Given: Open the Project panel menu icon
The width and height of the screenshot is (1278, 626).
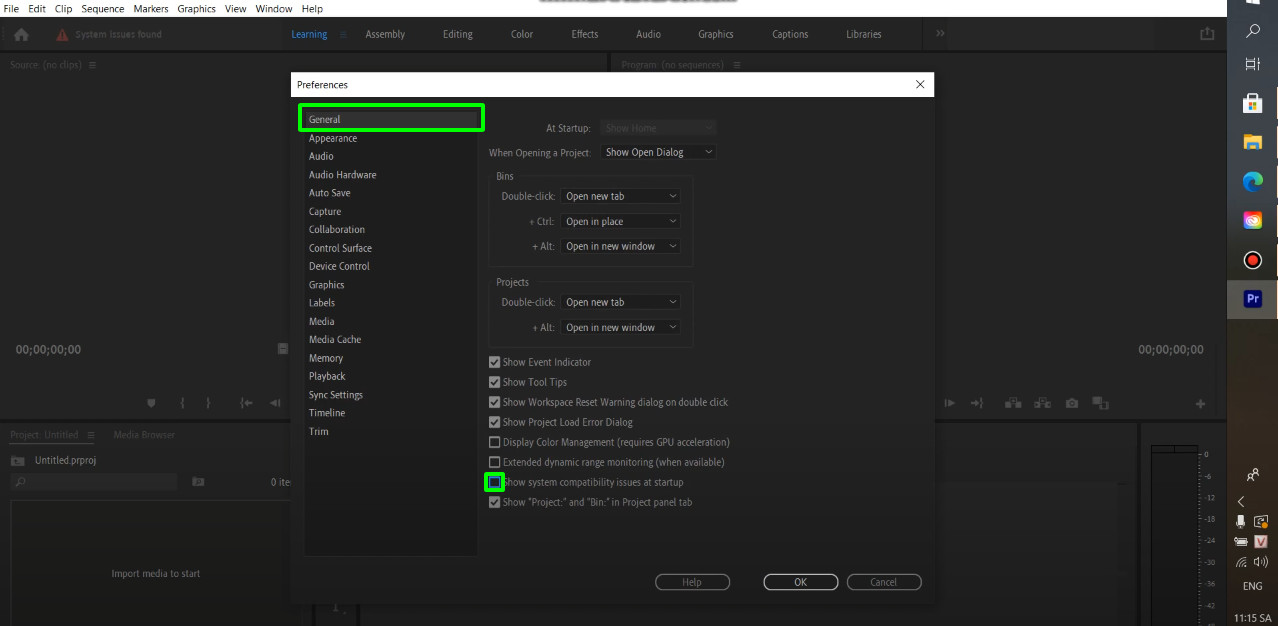Looking at the screenshot, I should pyautogui.click(x=90, y=435).
